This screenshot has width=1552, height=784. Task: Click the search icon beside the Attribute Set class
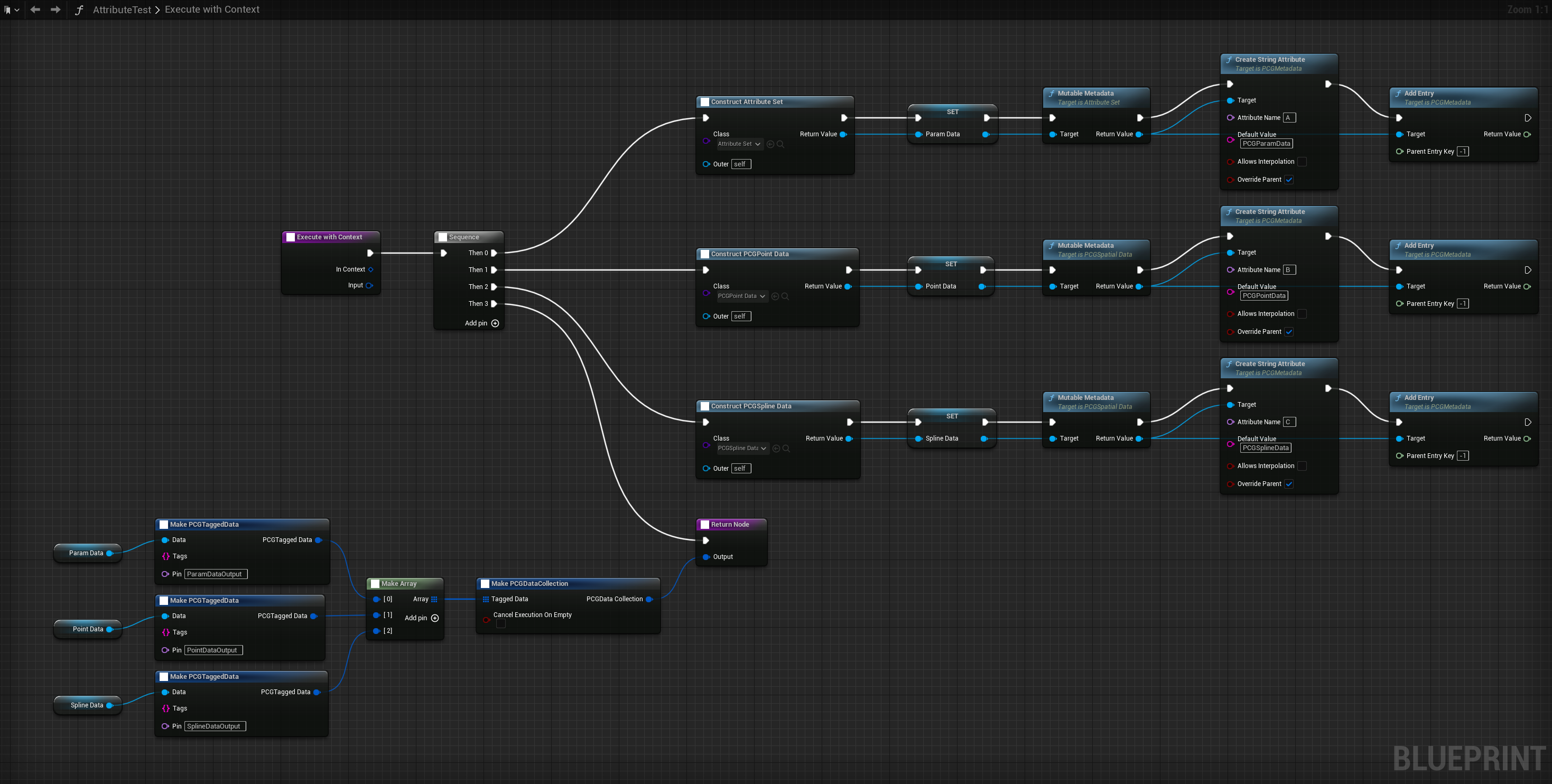pos(781,144)
